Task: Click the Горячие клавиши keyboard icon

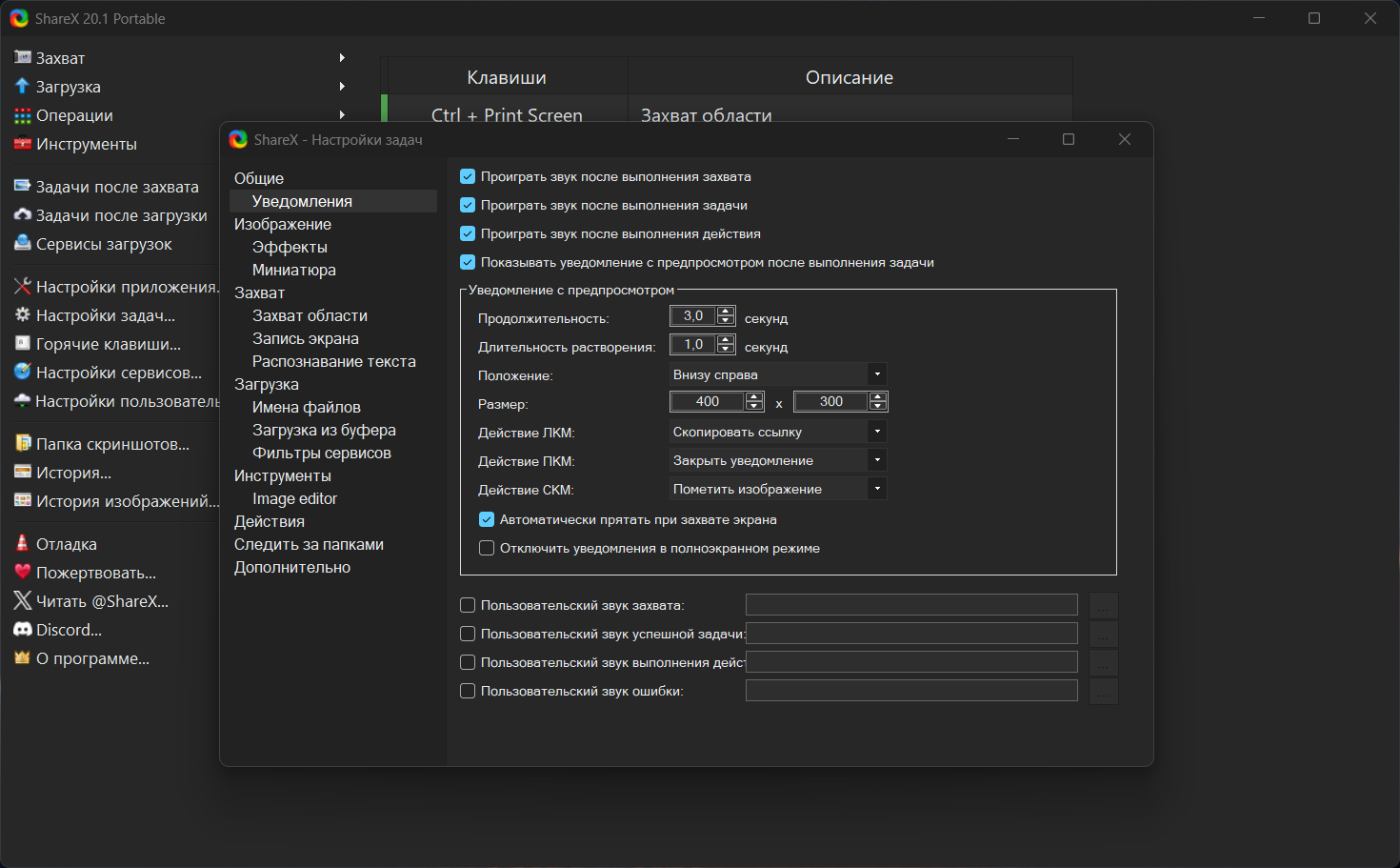Action: pos(23,344)
